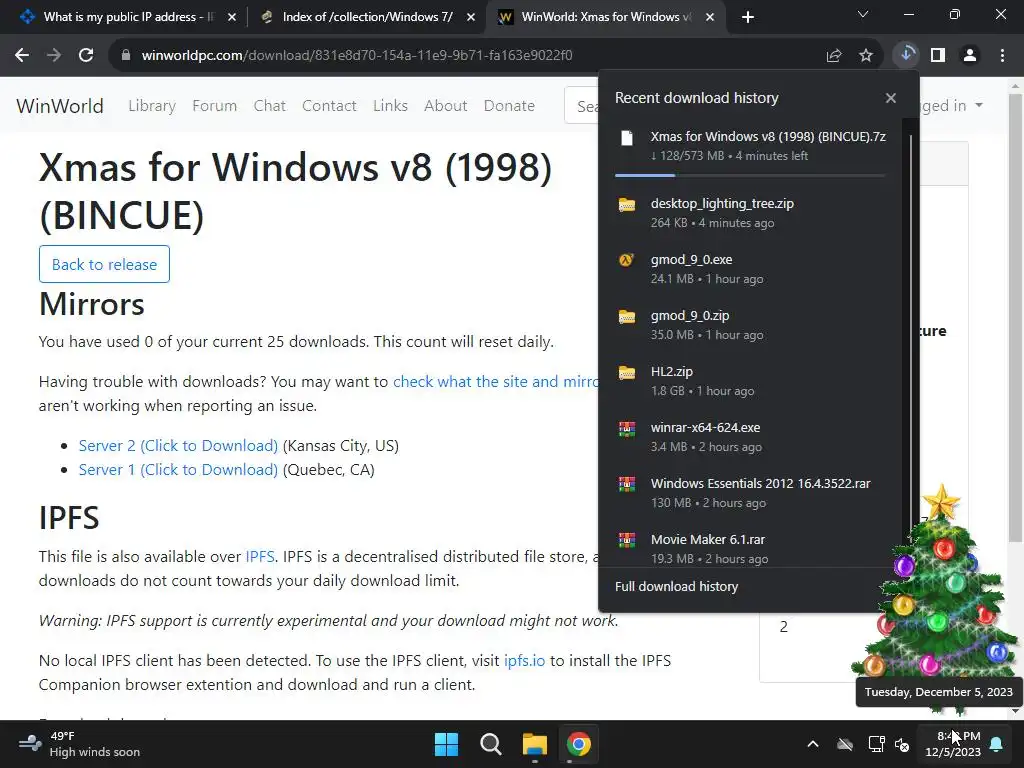Open a new browser tab
The image size is (1024, 768).
point(748,17)
